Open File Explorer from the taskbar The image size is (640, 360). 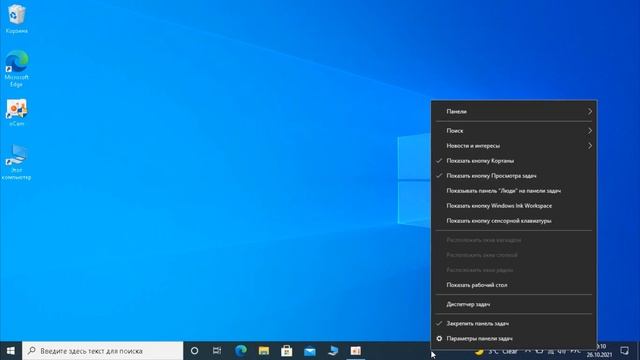[x=264, y=351]
